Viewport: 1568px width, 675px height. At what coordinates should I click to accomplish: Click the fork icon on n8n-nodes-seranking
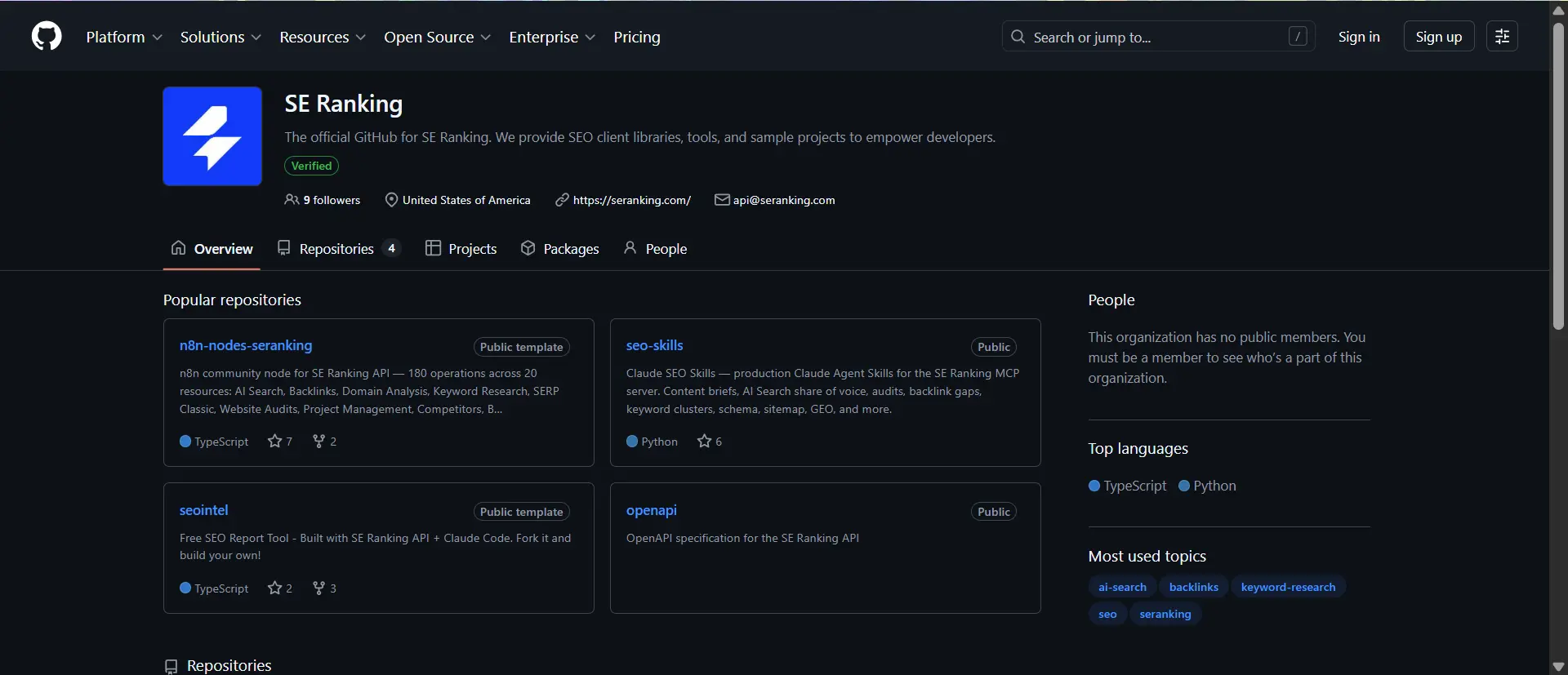click(x=318, y=442)
